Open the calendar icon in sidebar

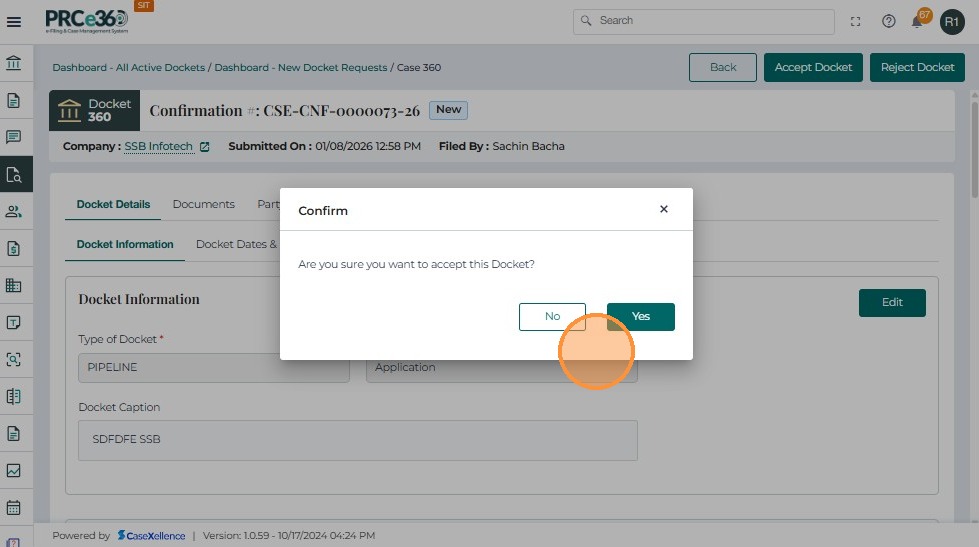coord(14,507)
